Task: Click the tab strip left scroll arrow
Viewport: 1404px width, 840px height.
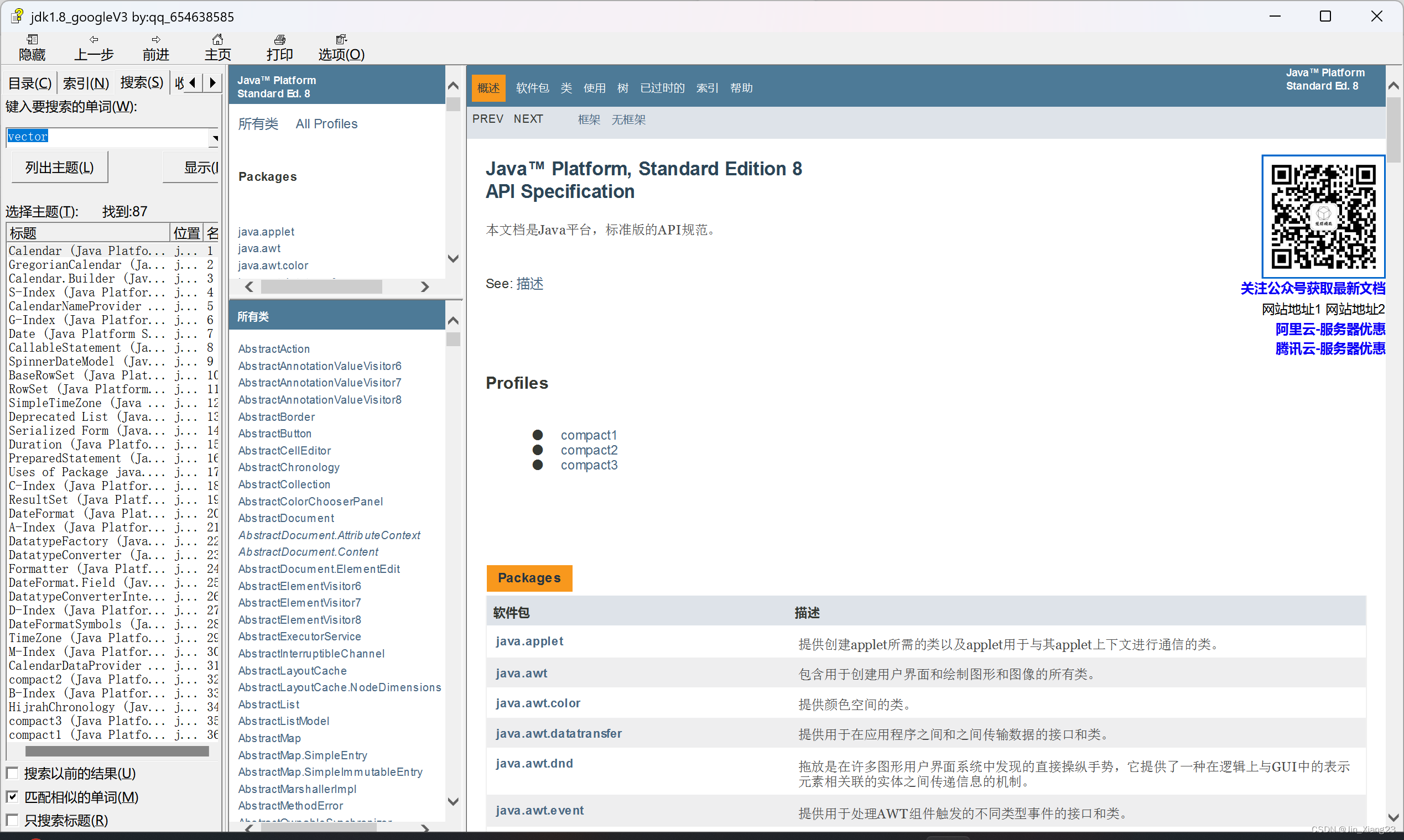Action: [x=193, y=83]
